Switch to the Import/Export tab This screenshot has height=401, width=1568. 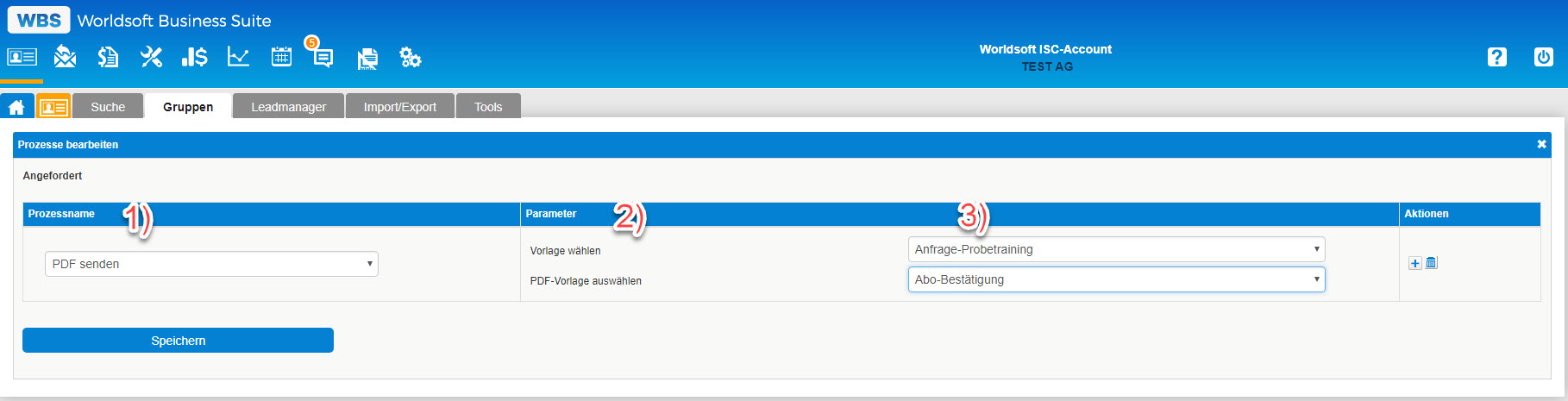click(399, 107)
